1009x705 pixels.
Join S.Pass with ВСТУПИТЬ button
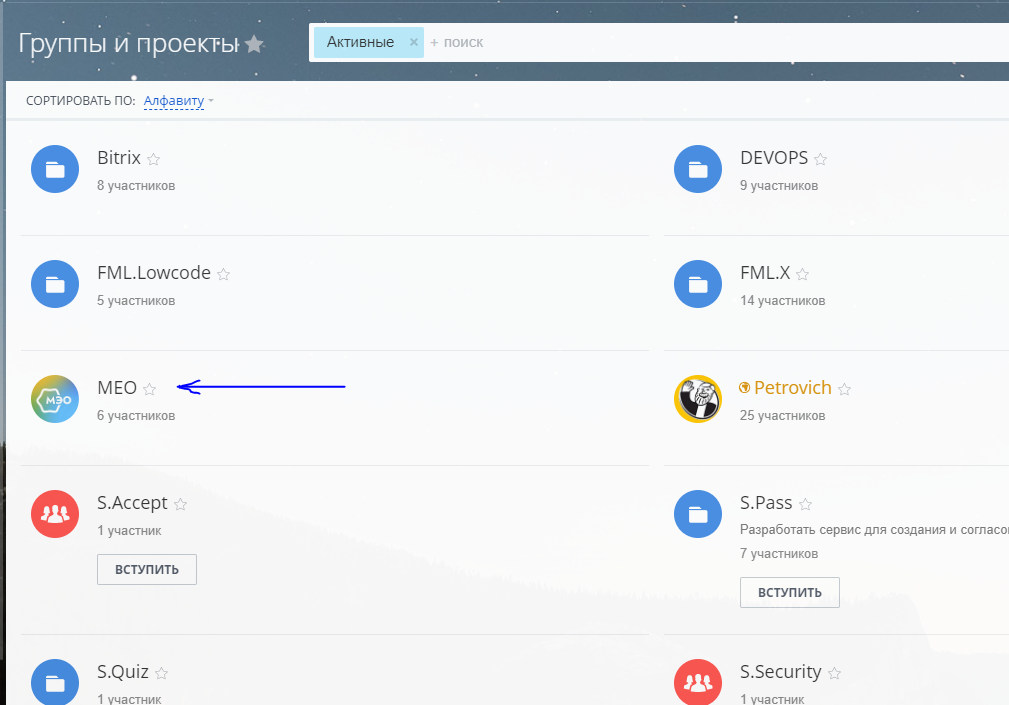click(790, 592)
